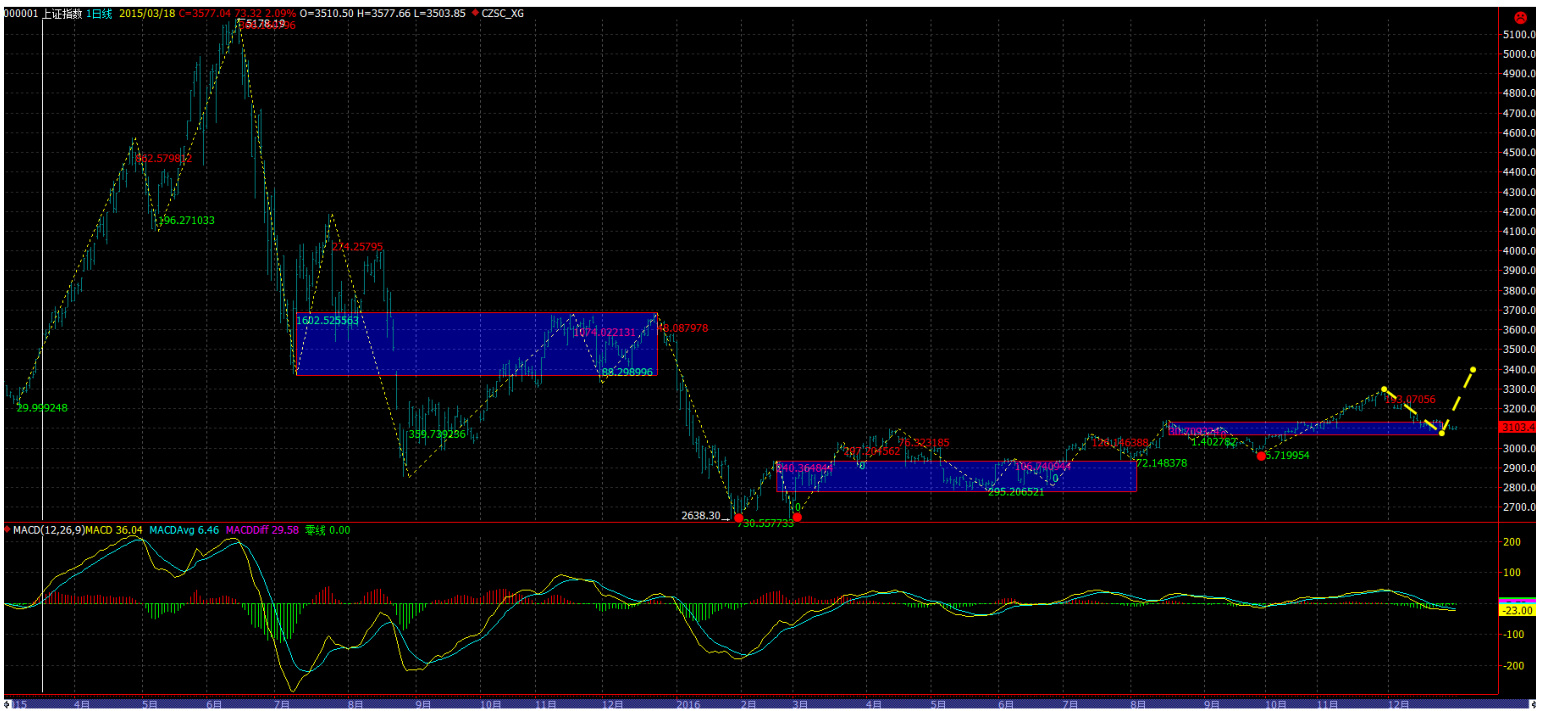Image resolution: width=1545 pixels, height=711 pixels.
Task: Click the 2016 year marker on time axis
Action: tap(688, 704)
